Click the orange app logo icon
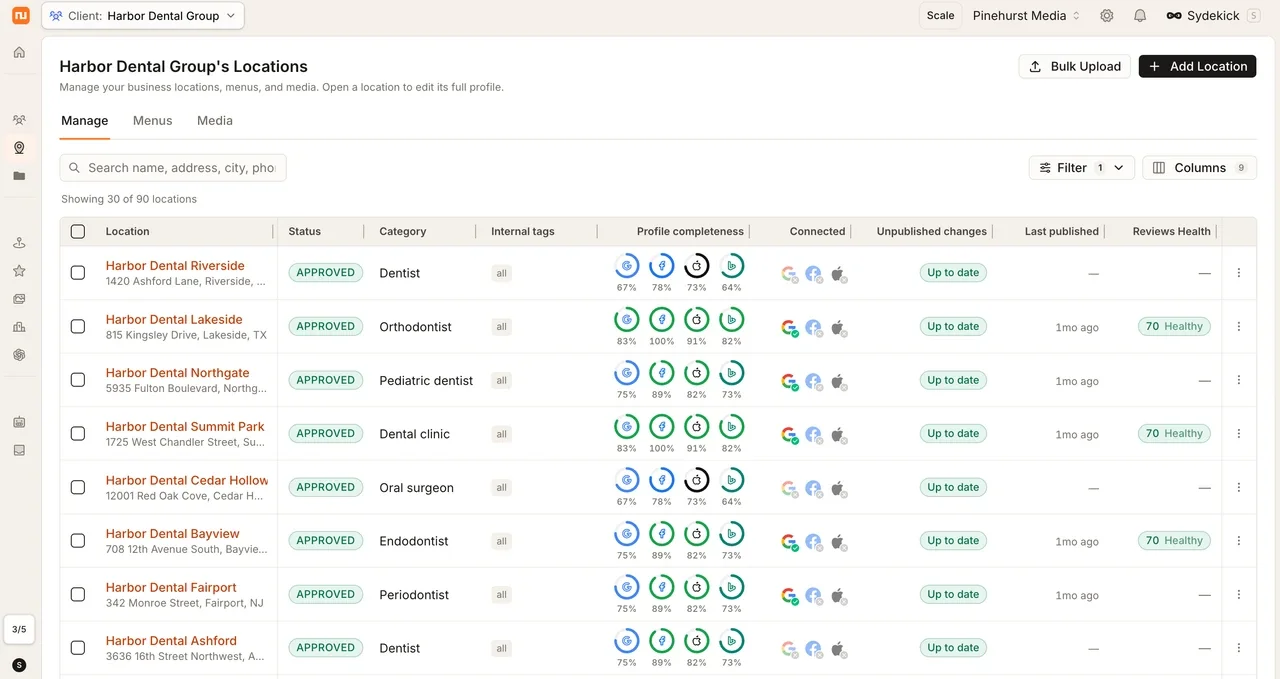The height and width of the screenshot is (679, 1280). point(20,15)
